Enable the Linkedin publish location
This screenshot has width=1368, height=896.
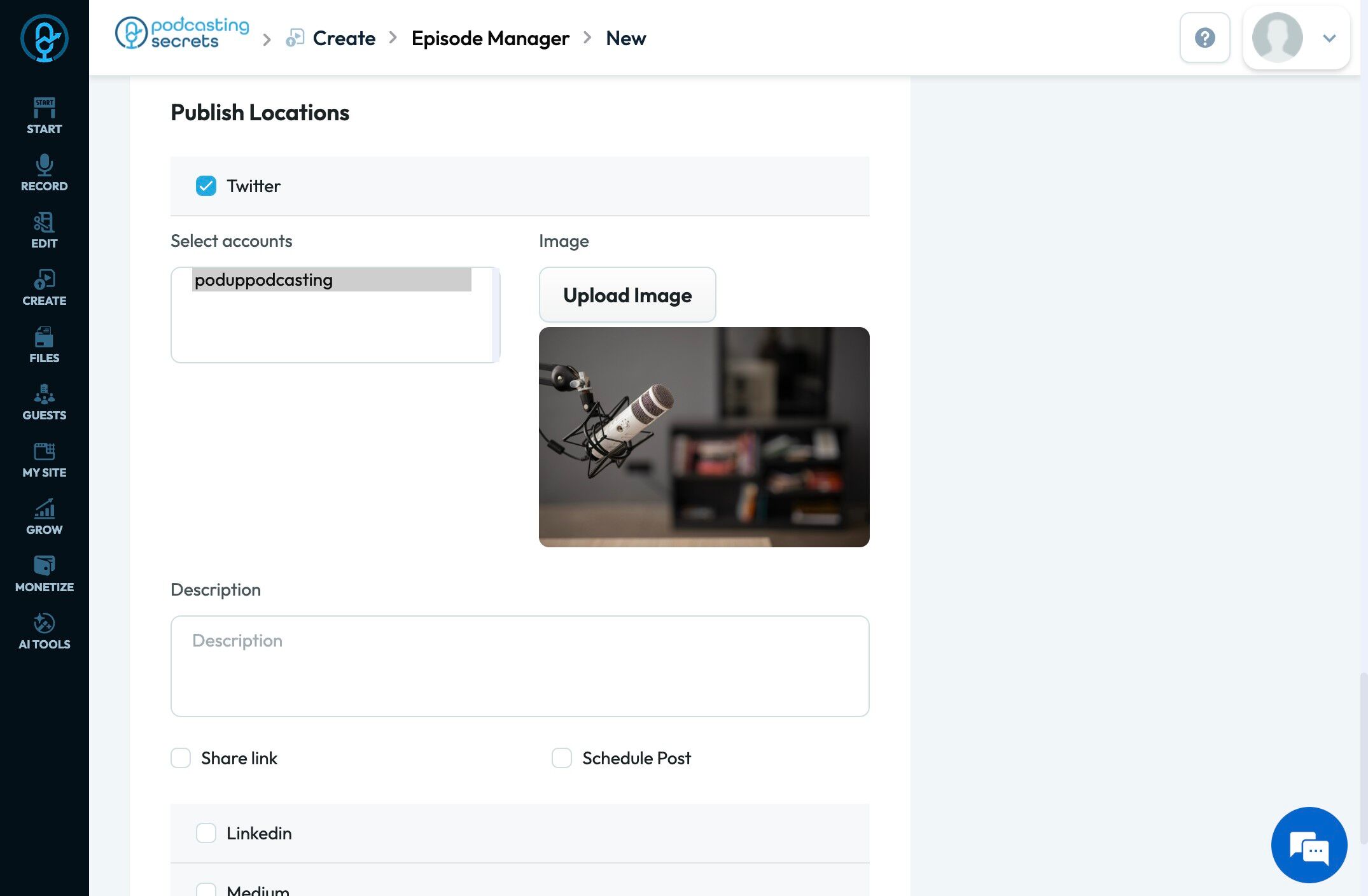coord(206,833)
